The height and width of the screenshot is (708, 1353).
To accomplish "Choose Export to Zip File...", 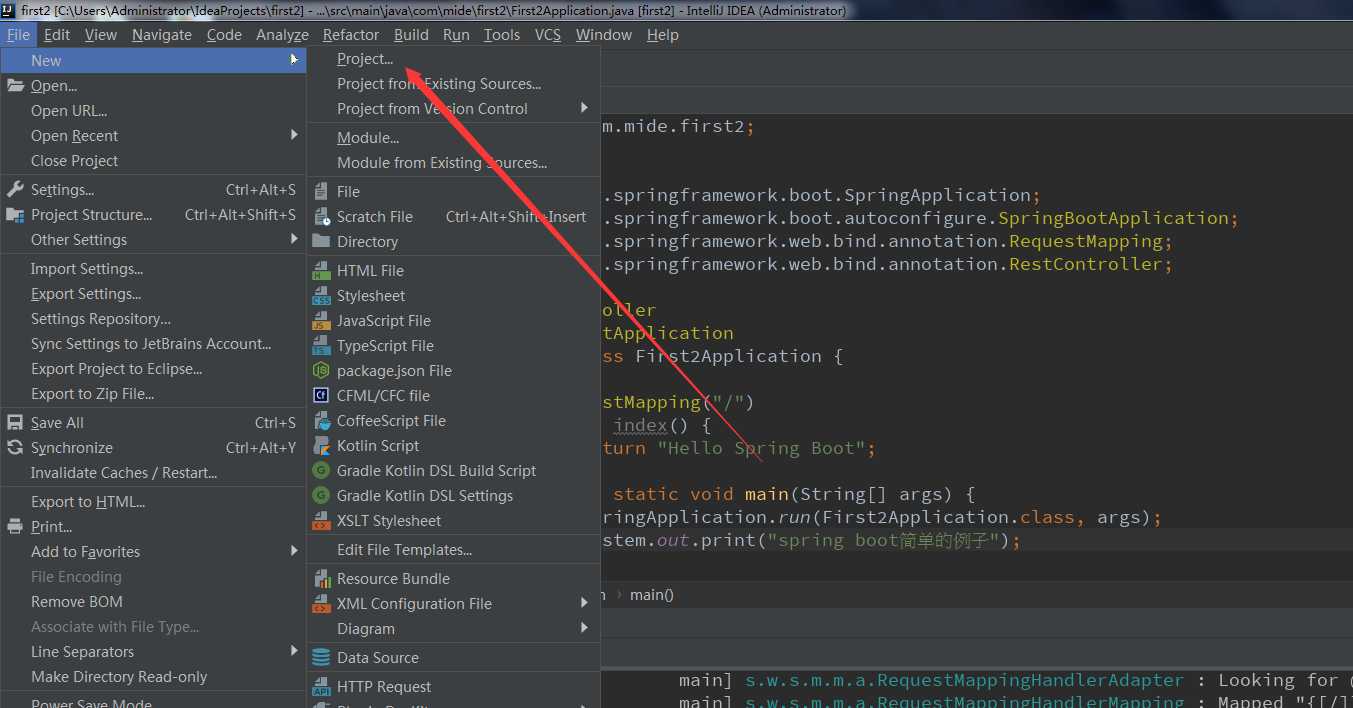I will 153,394.
